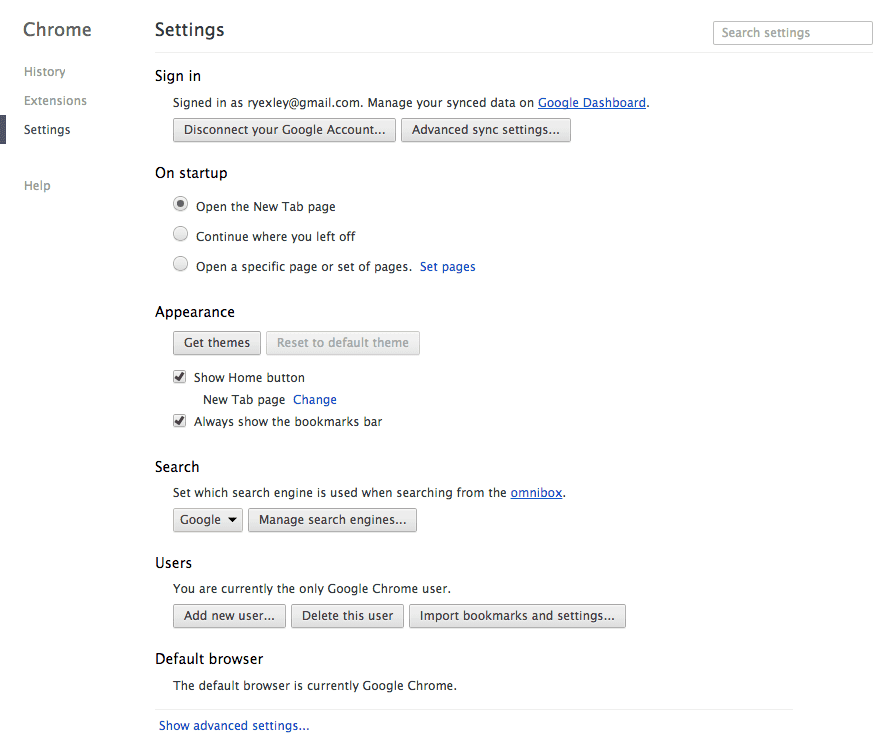Toggle Show Home button checkbox
The height and width of the screenshot is (747, 887).
(179, 377)
